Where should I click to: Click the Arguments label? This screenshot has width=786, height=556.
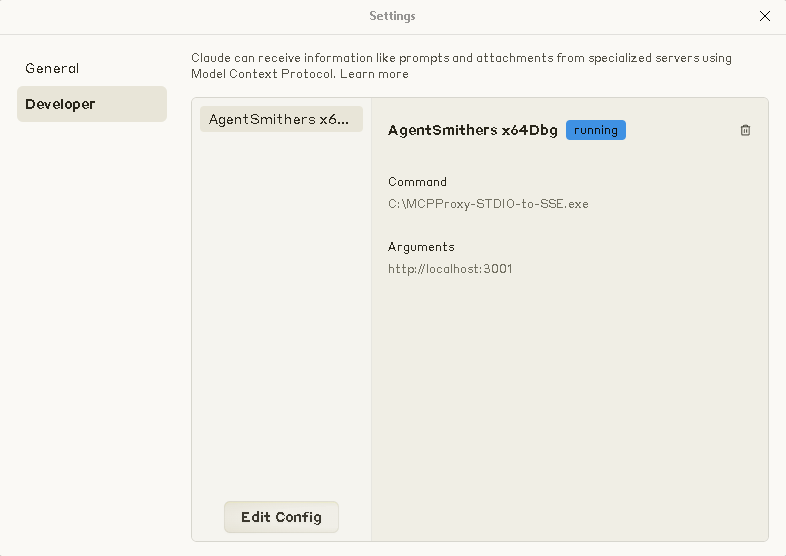point(421,247)
